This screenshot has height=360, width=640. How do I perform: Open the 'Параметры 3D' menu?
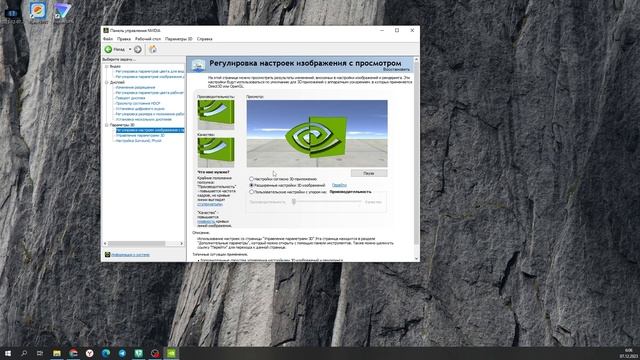178,39
